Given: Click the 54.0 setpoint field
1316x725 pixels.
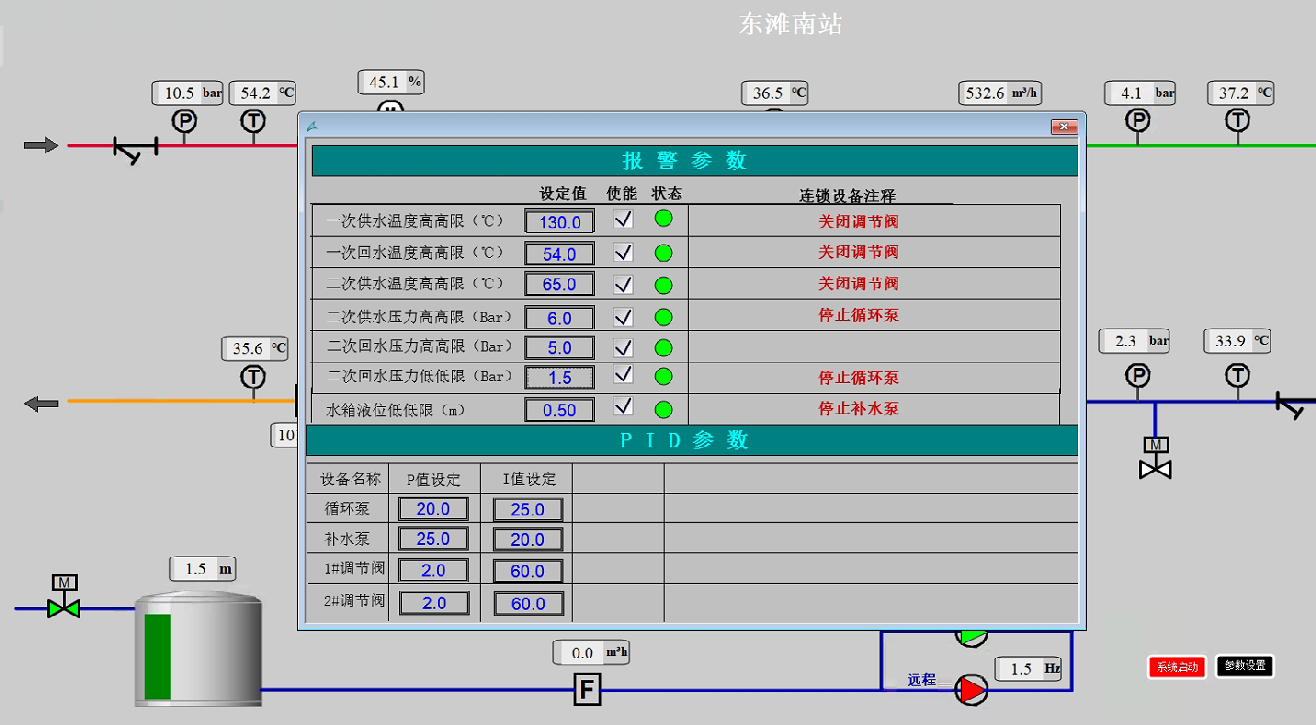Looking at the screenshot, I should pyautogui.click(x=559, y=254).
